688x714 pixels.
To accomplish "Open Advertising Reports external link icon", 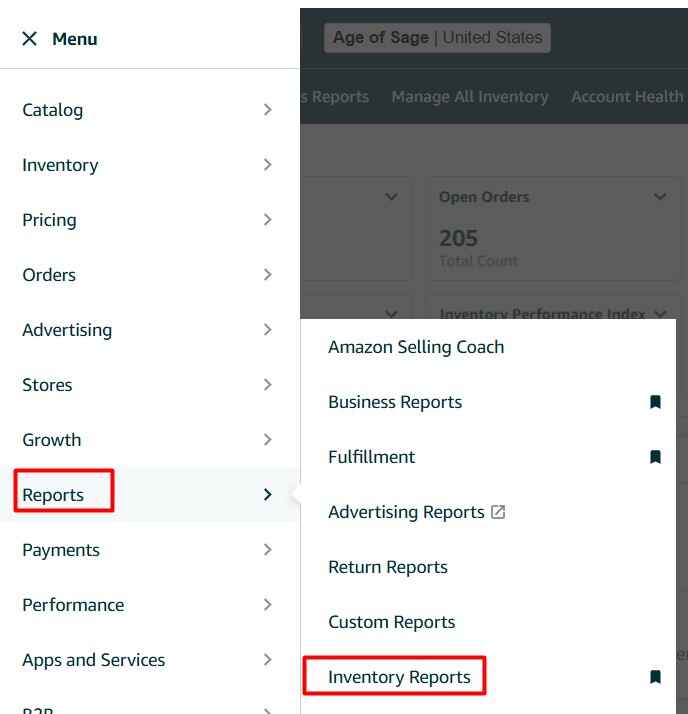I will (498, 512).
